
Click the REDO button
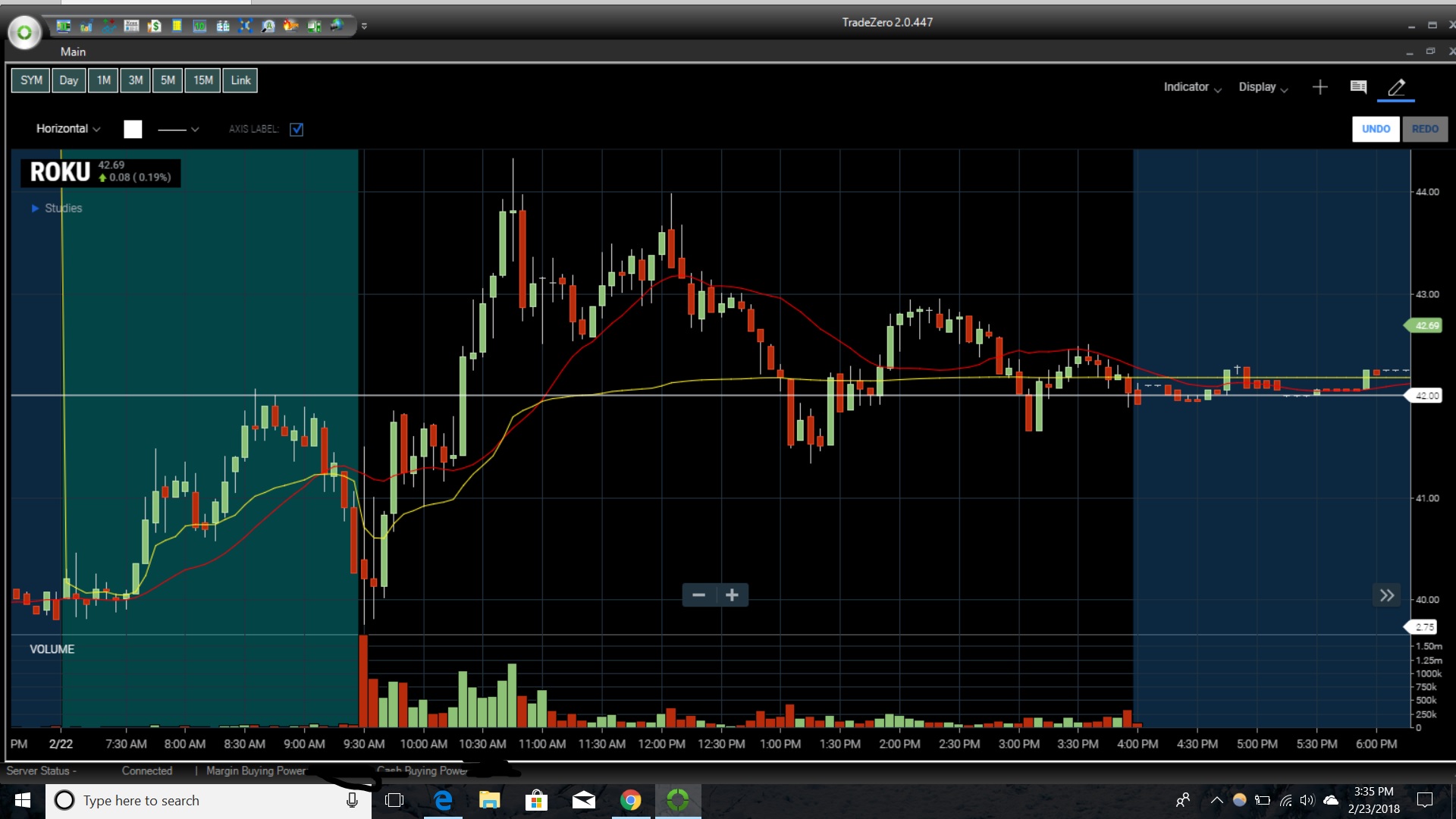click(1425, 129)
